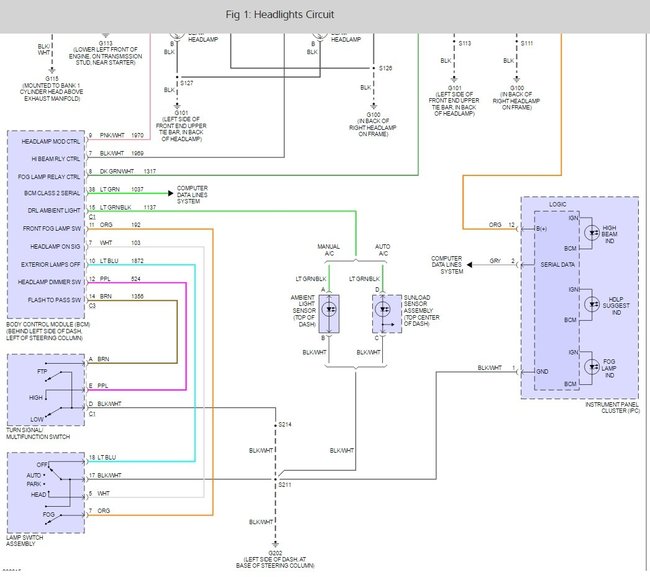This screenshot has height=577, width=650.
Task: Click arrowhead pointing to BCM computer data lines
Action: tap(170, 193)
